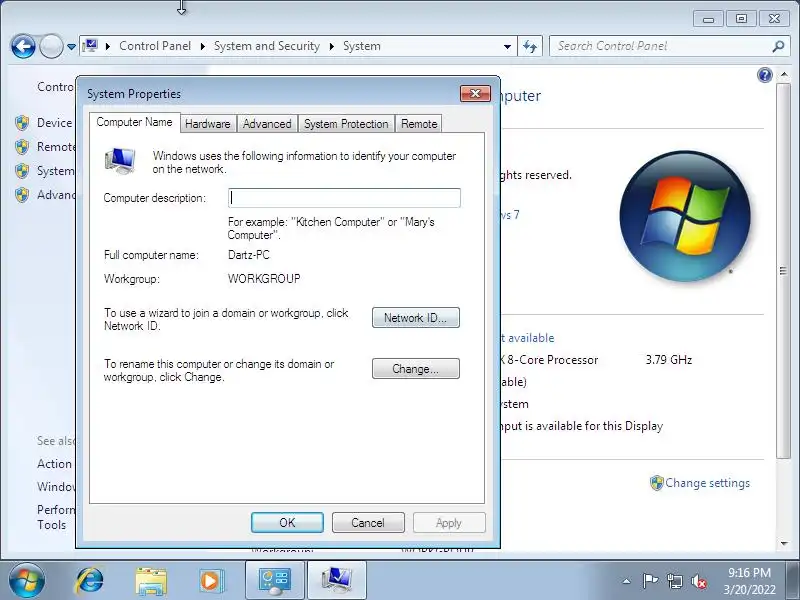Show hidden tray icons arrow

coord(627,581)
